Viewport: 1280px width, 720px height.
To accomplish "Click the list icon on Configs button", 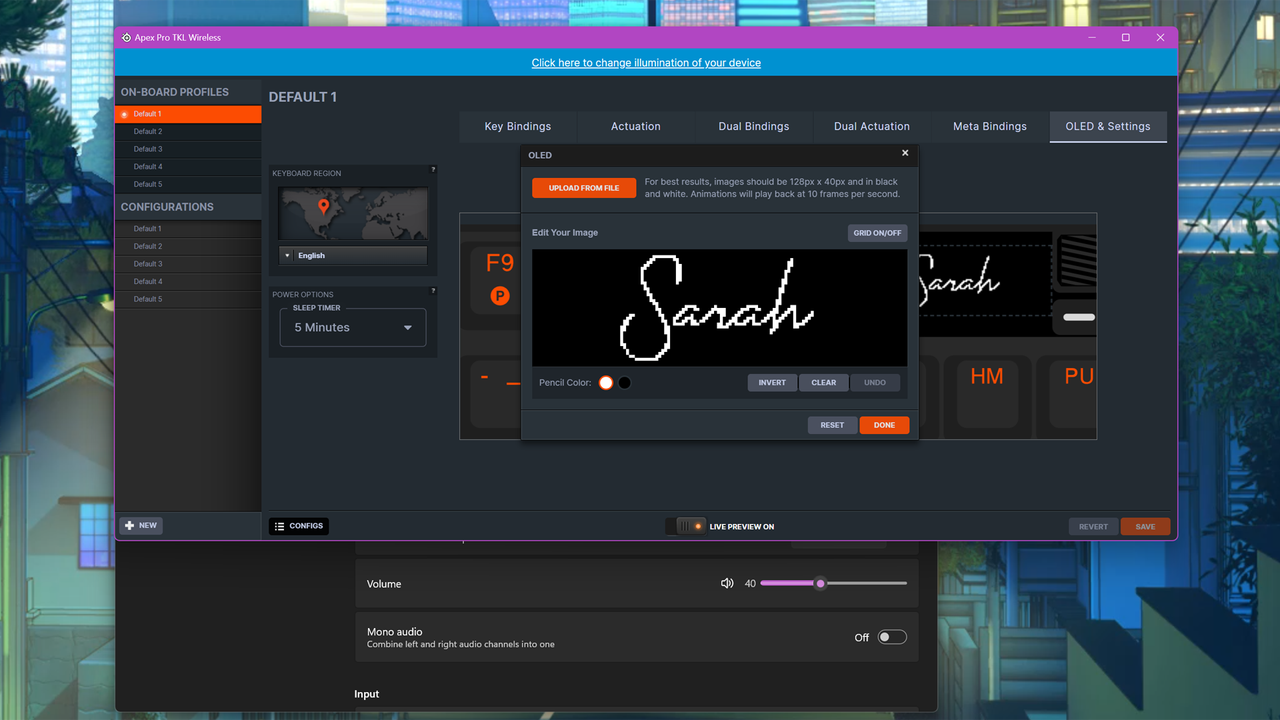I will 280,526.
